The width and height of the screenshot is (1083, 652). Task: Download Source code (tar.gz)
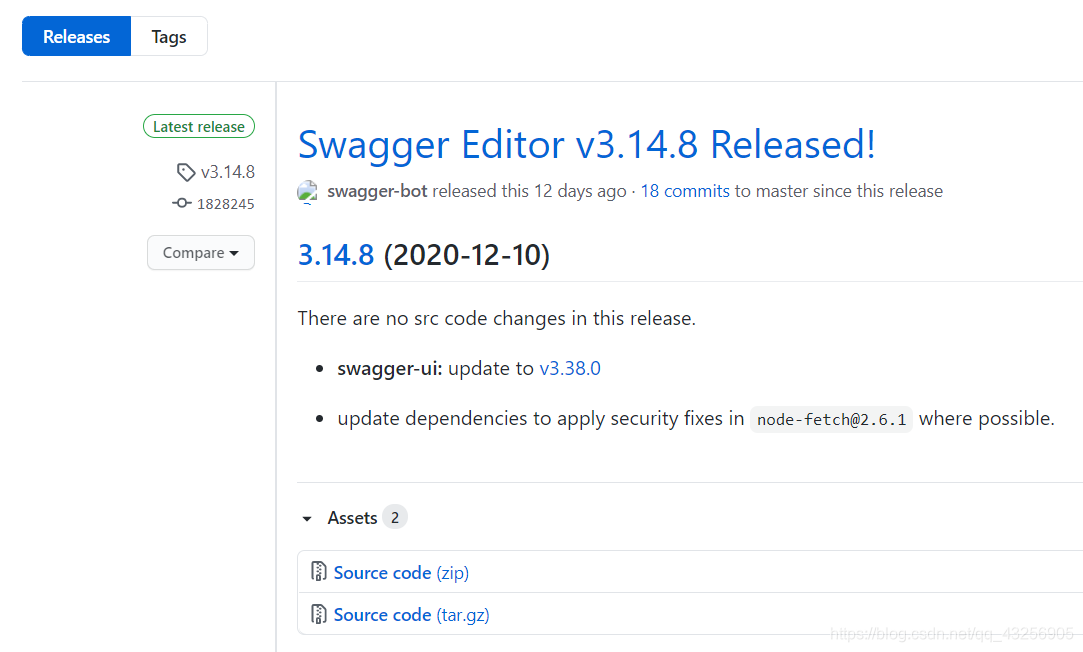coord(412,615)
